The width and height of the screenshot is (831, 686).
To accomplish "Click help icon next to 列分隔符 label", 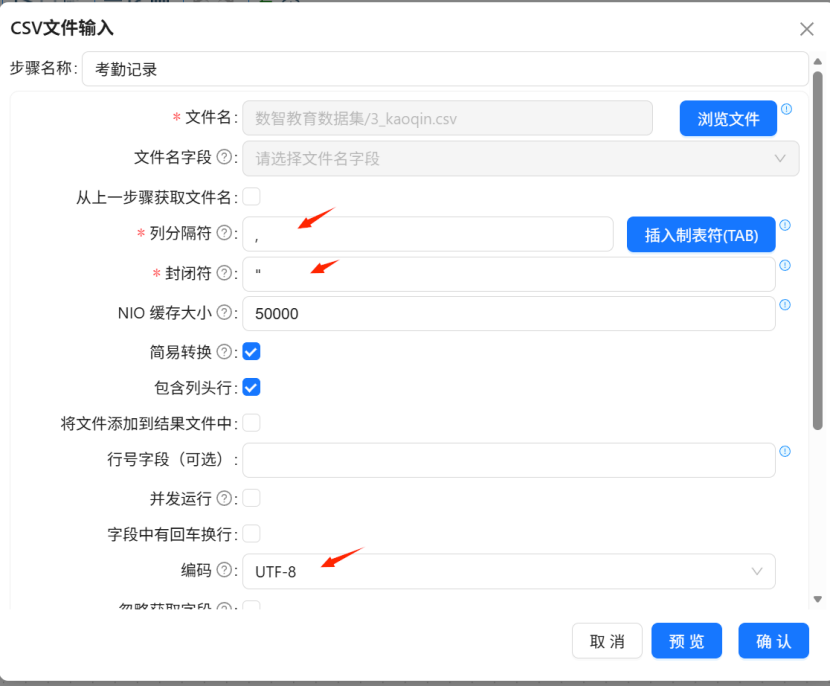I will (225, 233).
